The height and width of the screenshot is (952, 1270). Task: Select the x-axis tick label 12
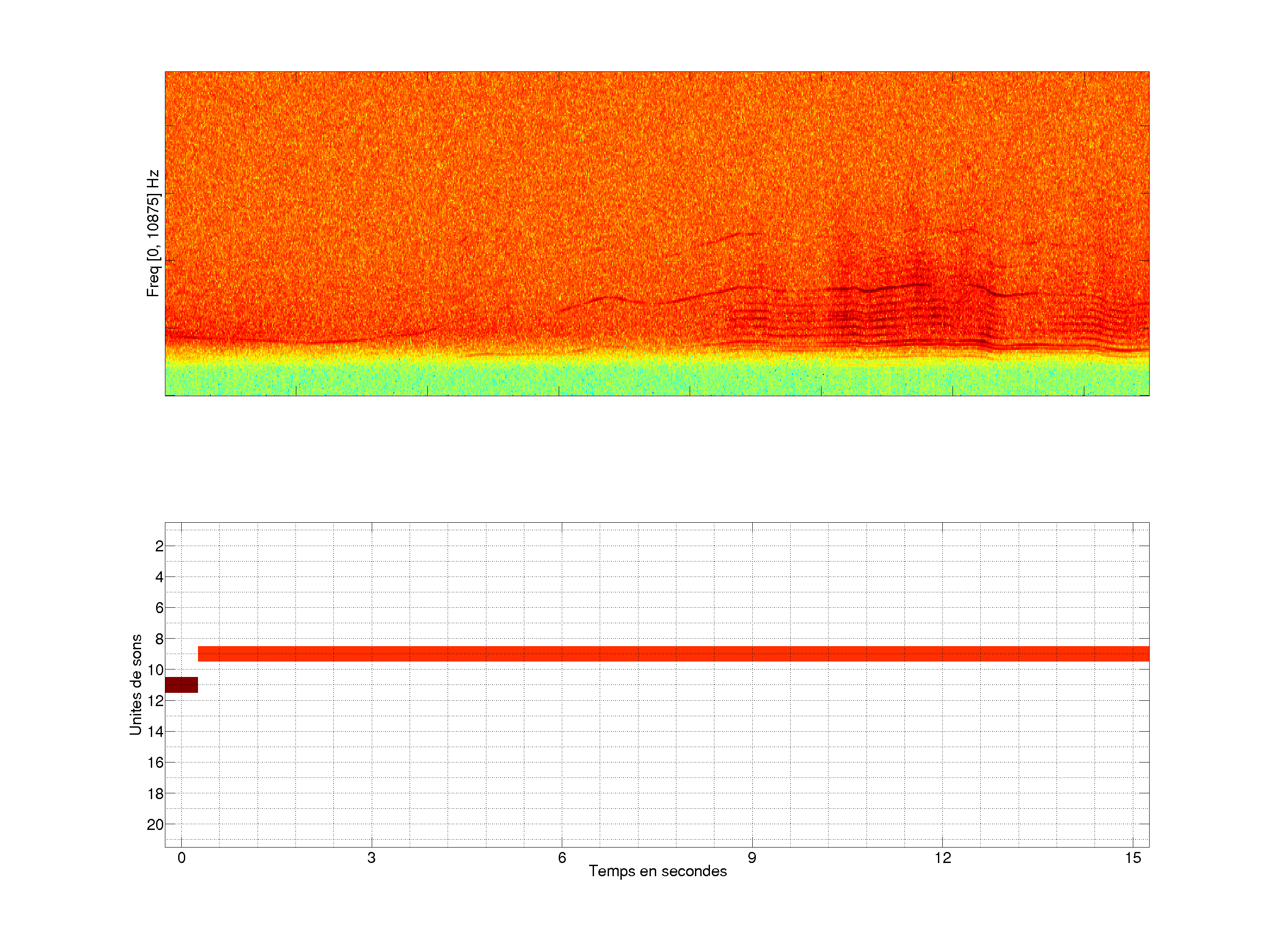pos(942,858)
